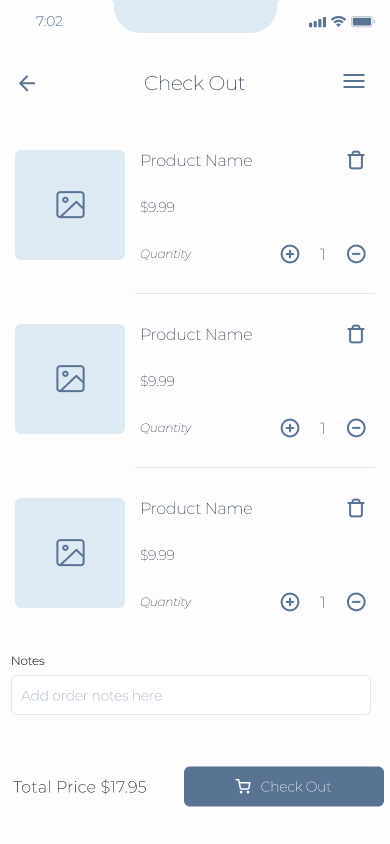Increase quantity of the third product

point(290,602)
